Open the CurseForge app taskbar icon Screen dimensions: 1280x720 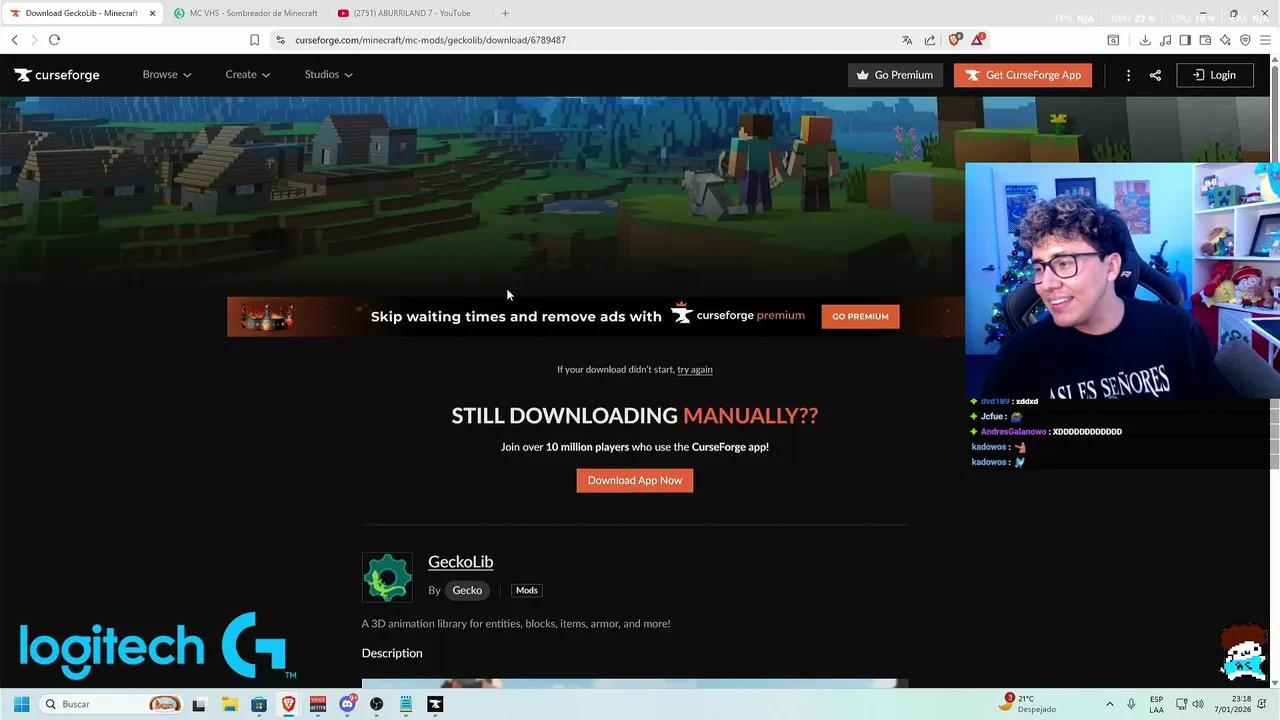coord(435,704)
